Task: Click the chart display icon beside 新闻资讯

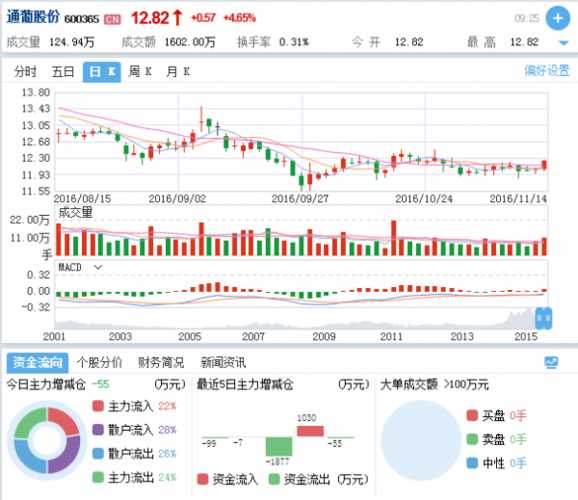Action: [x=551, y=362]
